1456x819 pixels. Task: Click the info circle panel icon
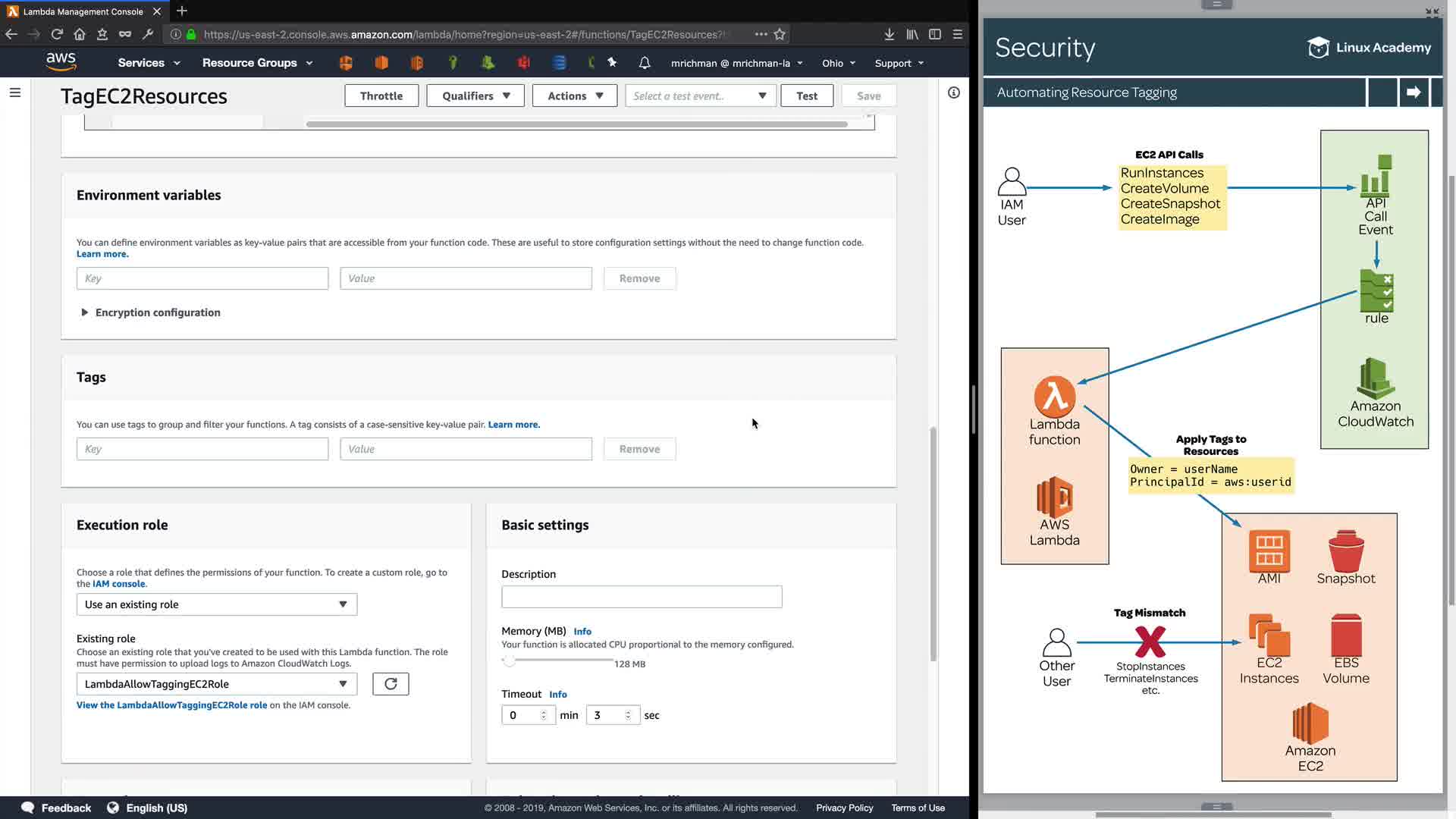pos(954,93)
